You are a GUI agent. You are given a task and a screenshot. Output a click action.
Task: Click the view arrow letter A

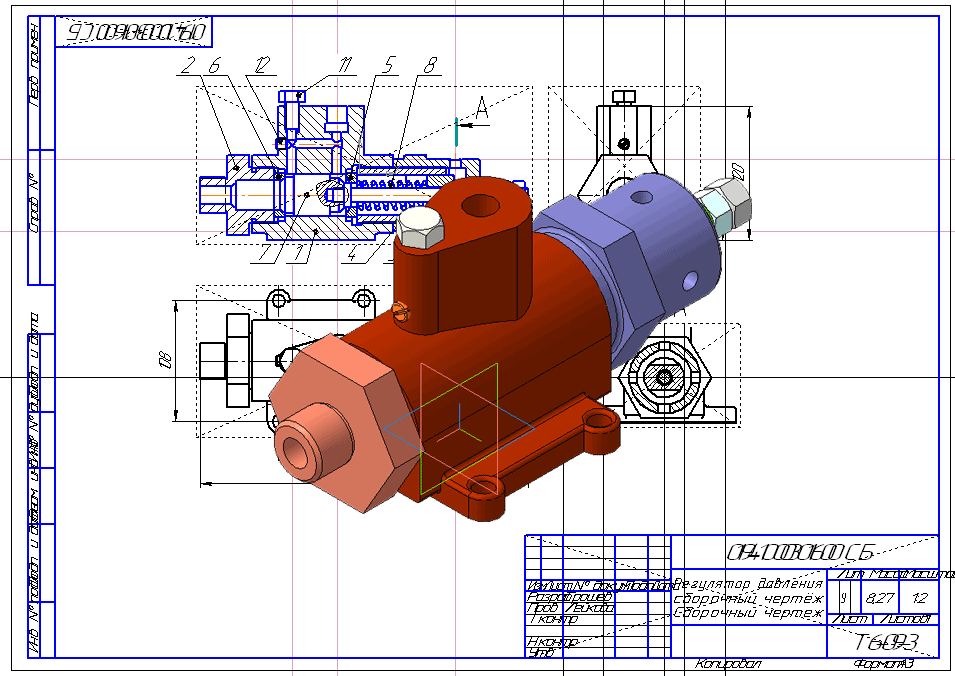482,108
